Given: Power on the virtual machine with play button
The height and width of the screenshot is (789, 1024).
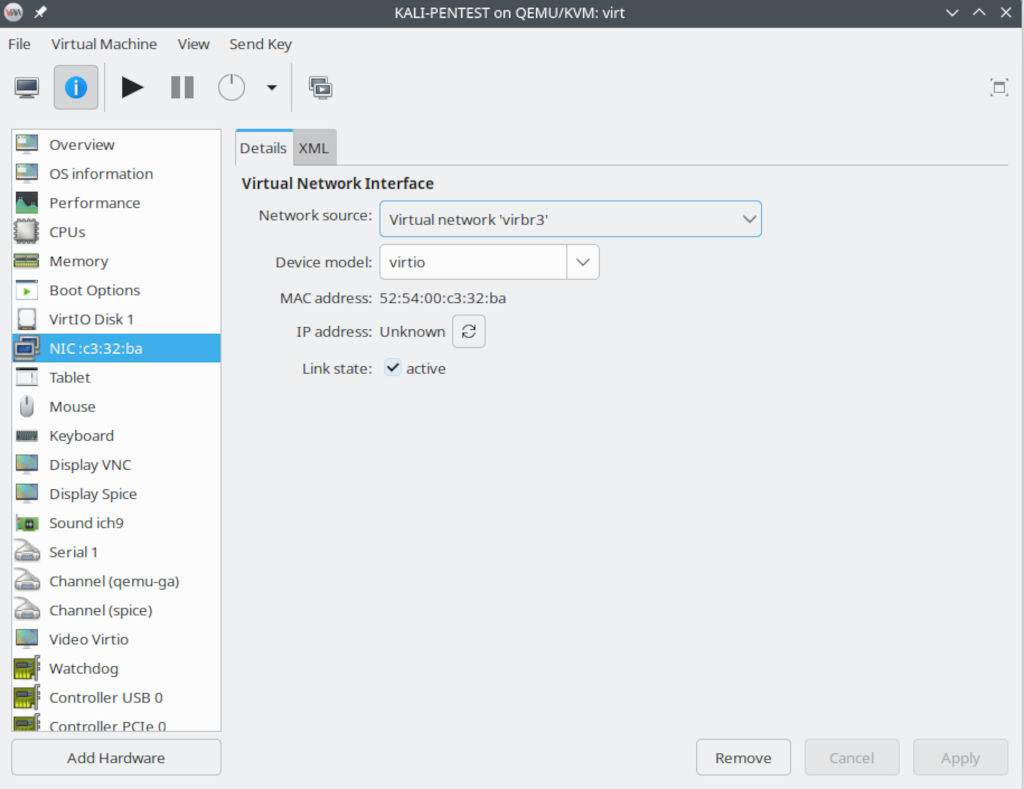Looking at the screenshot, I should click(132, 87).
